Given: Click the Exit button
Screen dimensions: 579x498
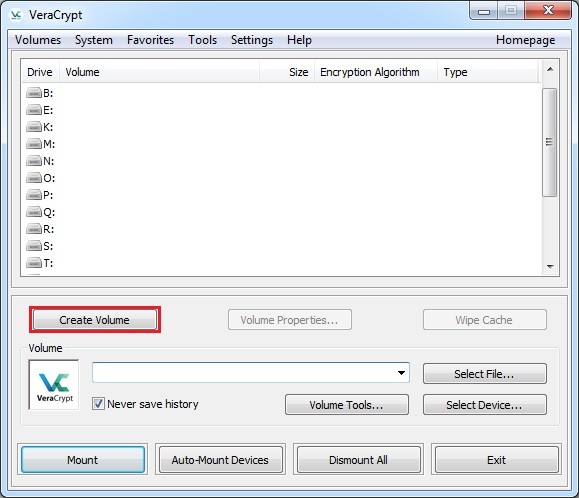Looking at the screenshot, I should pyautogui.click(x=496, y=460).
